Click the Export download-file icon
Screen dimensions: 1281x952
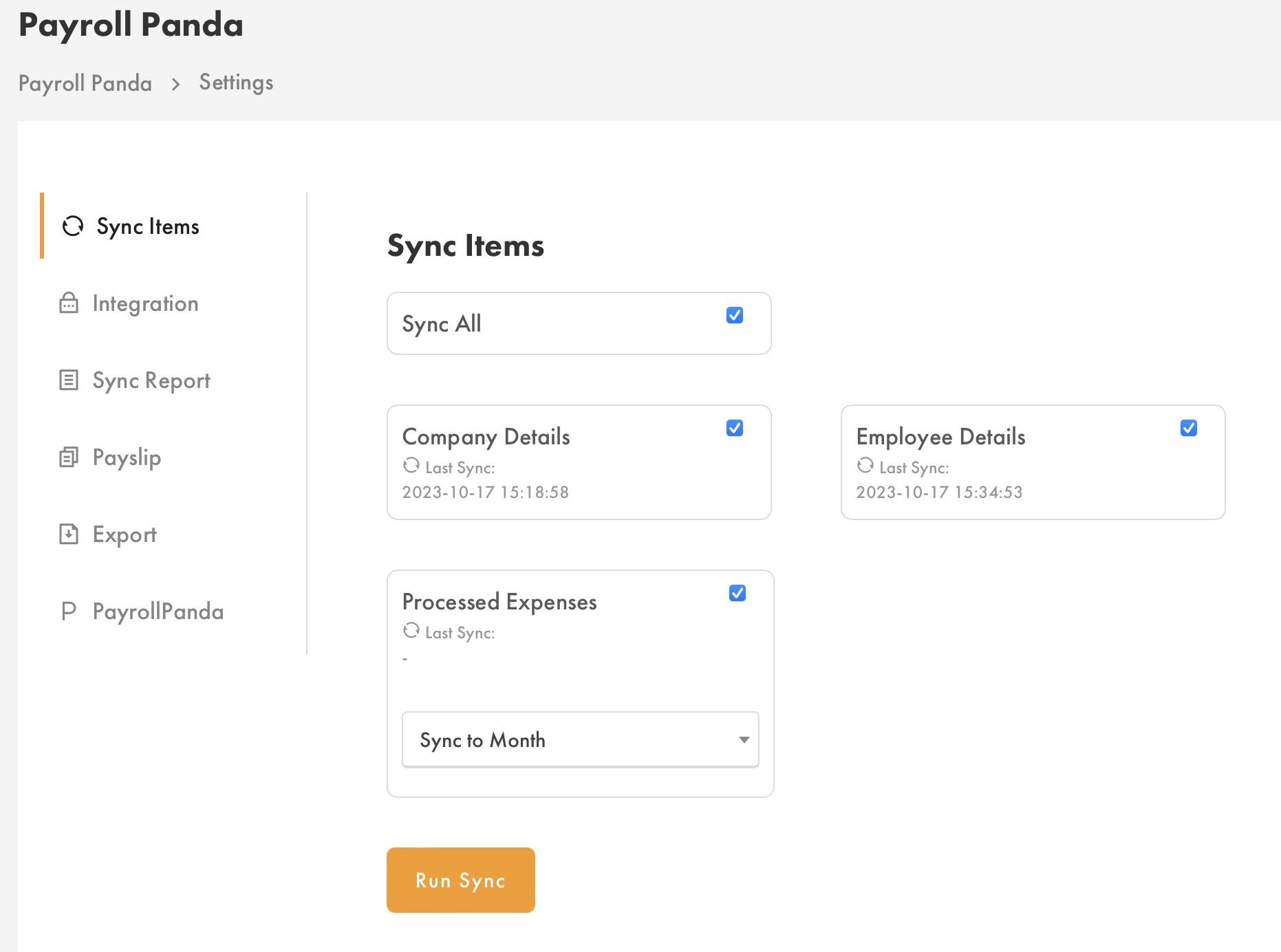(x=69, y=534)
